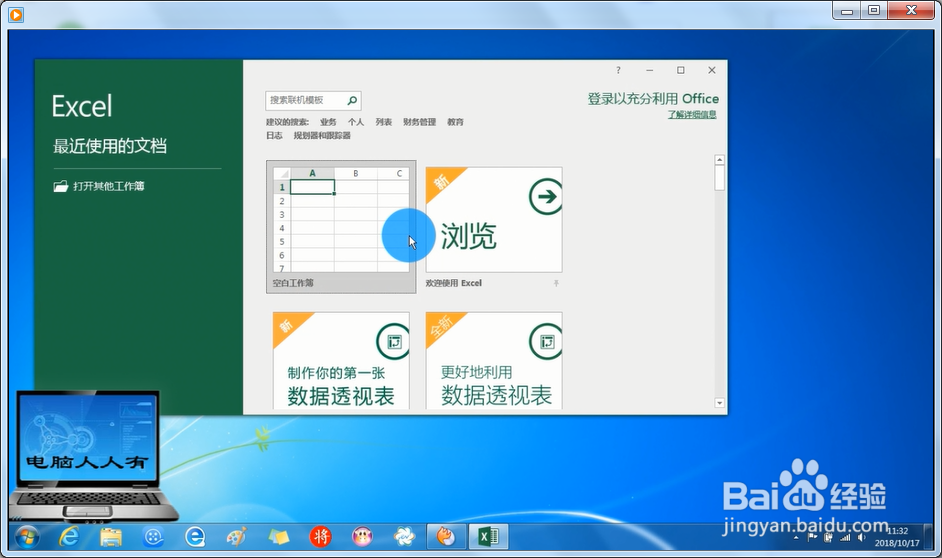This screenshot has height=558, width=942.
Task: Select suggested search 财务管理
Action: (x=419, y=122)
